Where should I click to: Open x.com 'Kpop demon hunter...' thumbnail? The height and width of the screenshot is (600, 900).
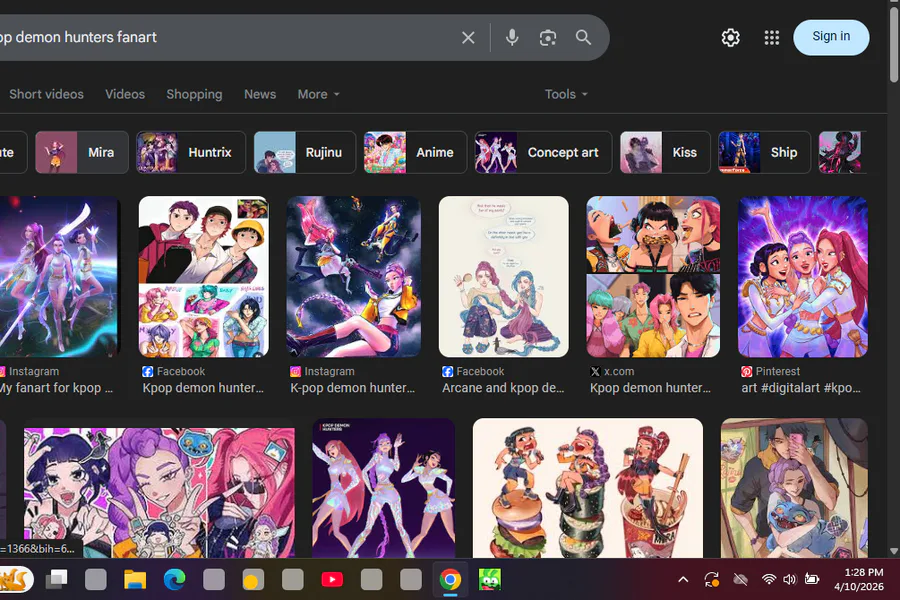tap(653, 277)
